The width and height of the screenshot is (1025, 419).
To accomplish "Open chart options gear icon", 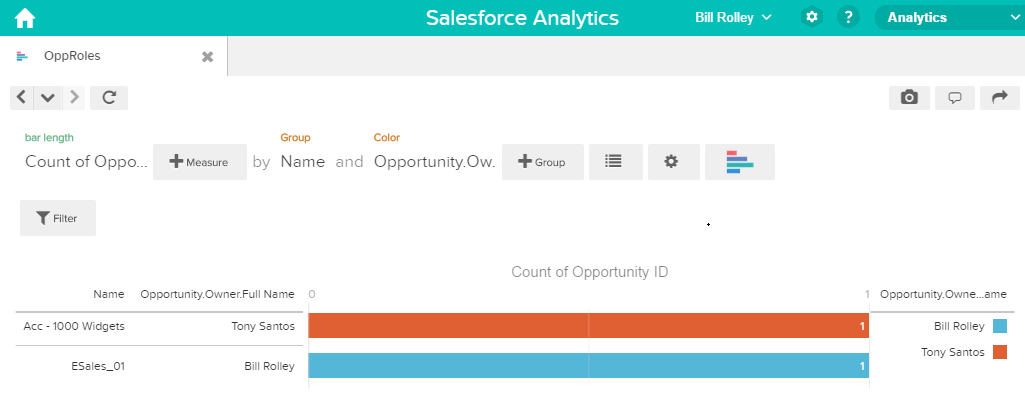I will click(673, 162).
